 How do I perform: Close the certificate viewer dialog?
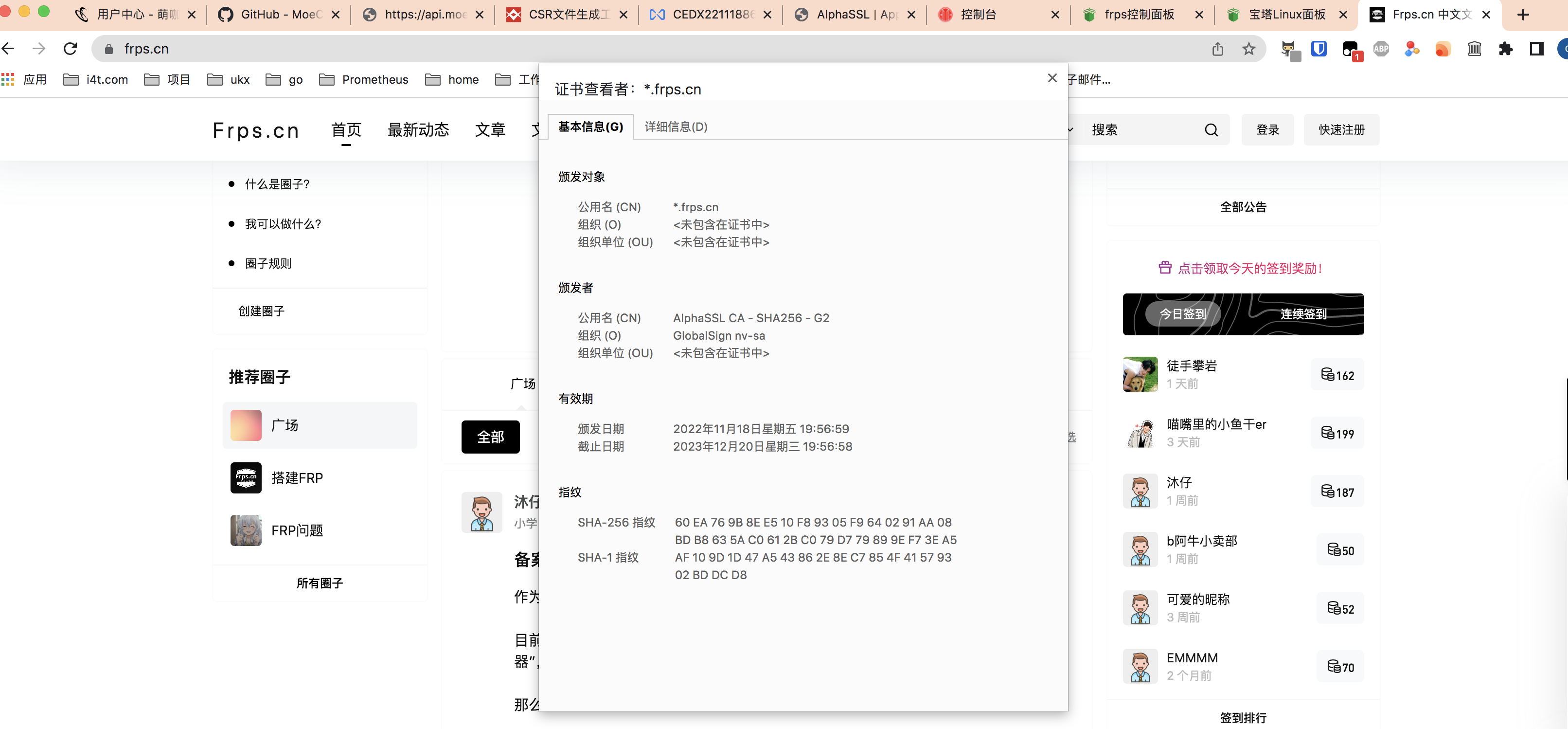[x=1052, y=78]
